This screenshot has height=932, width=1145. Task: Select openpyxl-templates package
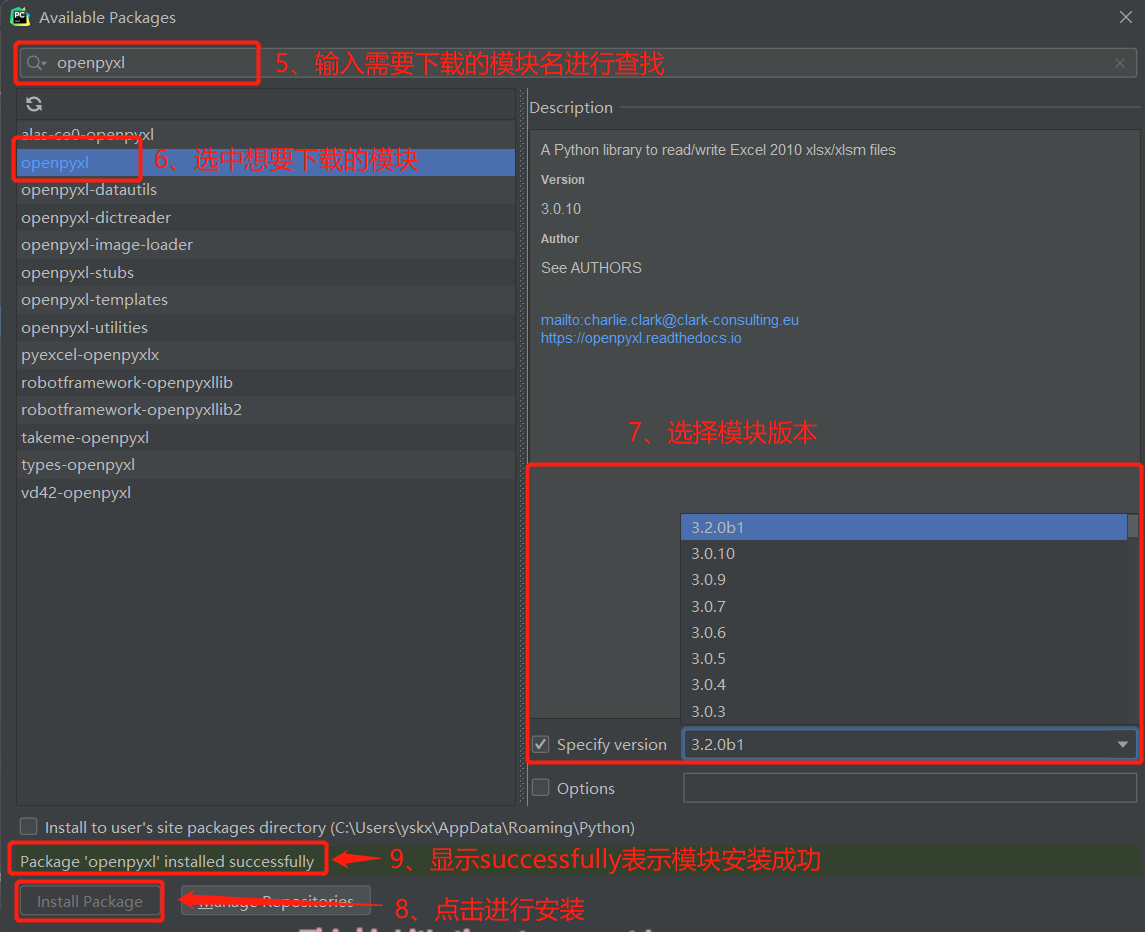pos(266,299)
